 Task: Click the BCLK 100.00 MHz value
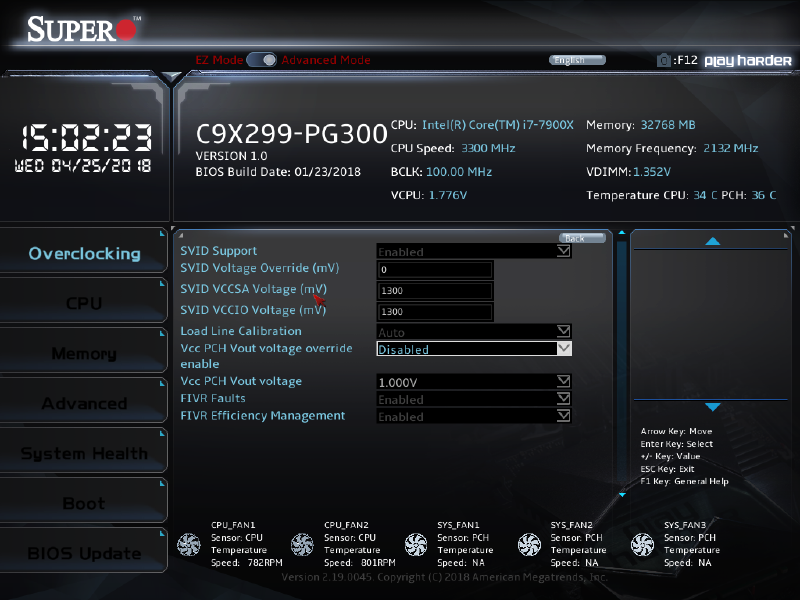click(459, 172)
